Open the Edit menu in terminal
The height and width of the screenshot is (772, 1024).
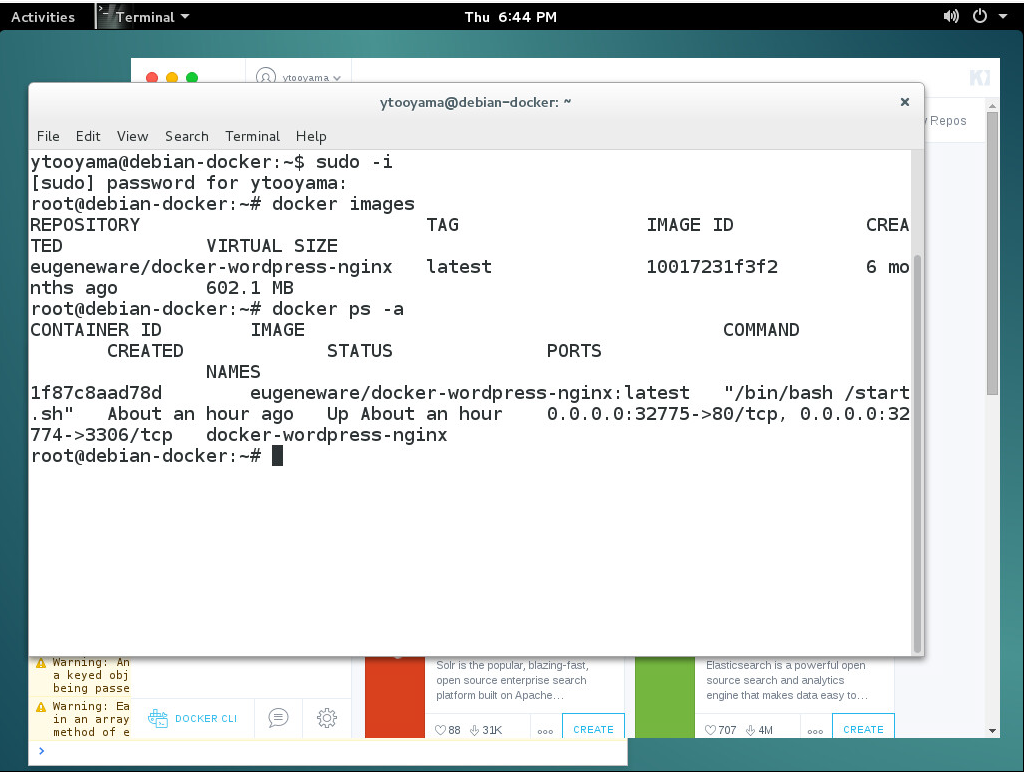click(x=88, y=136)
